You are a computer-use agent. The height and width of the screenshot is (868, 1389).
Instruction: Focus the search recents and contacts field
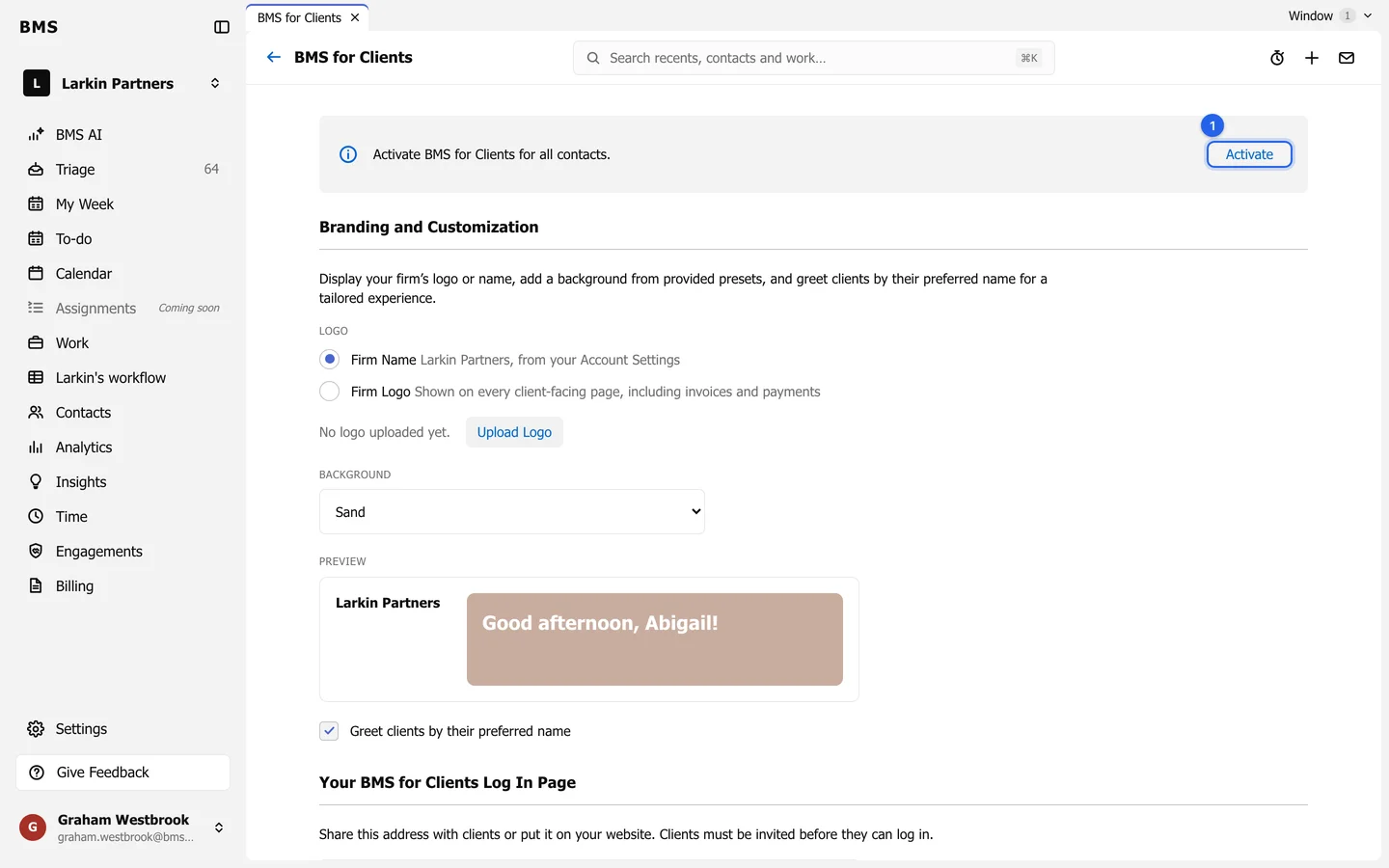tap(814, 58)
